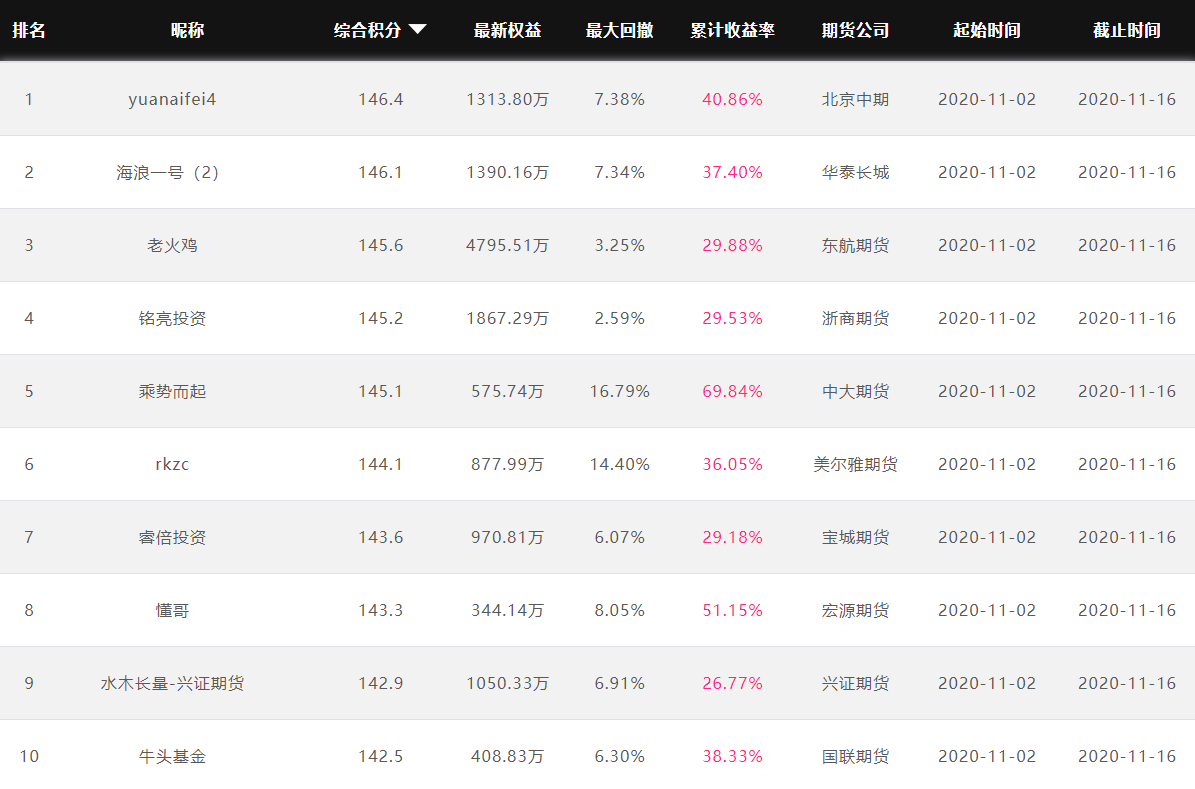Click equity 970.81万

pyautogui.click(x=508, y=537)
